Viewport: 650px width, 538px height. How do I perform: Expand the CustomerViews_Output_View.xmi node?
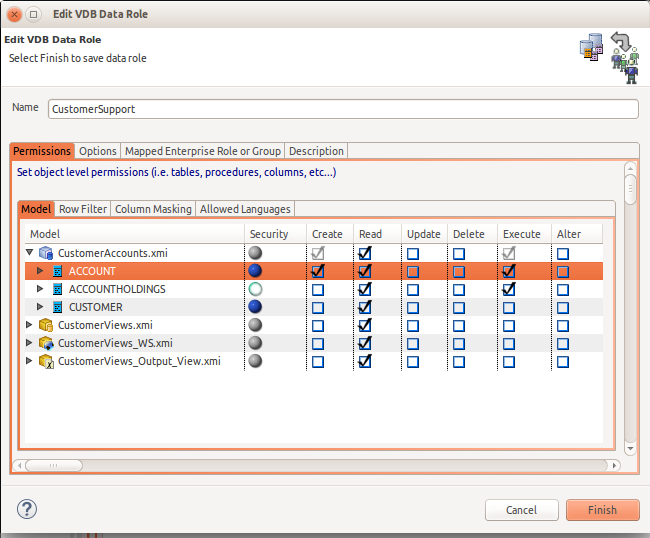click(x=29, y=361)
